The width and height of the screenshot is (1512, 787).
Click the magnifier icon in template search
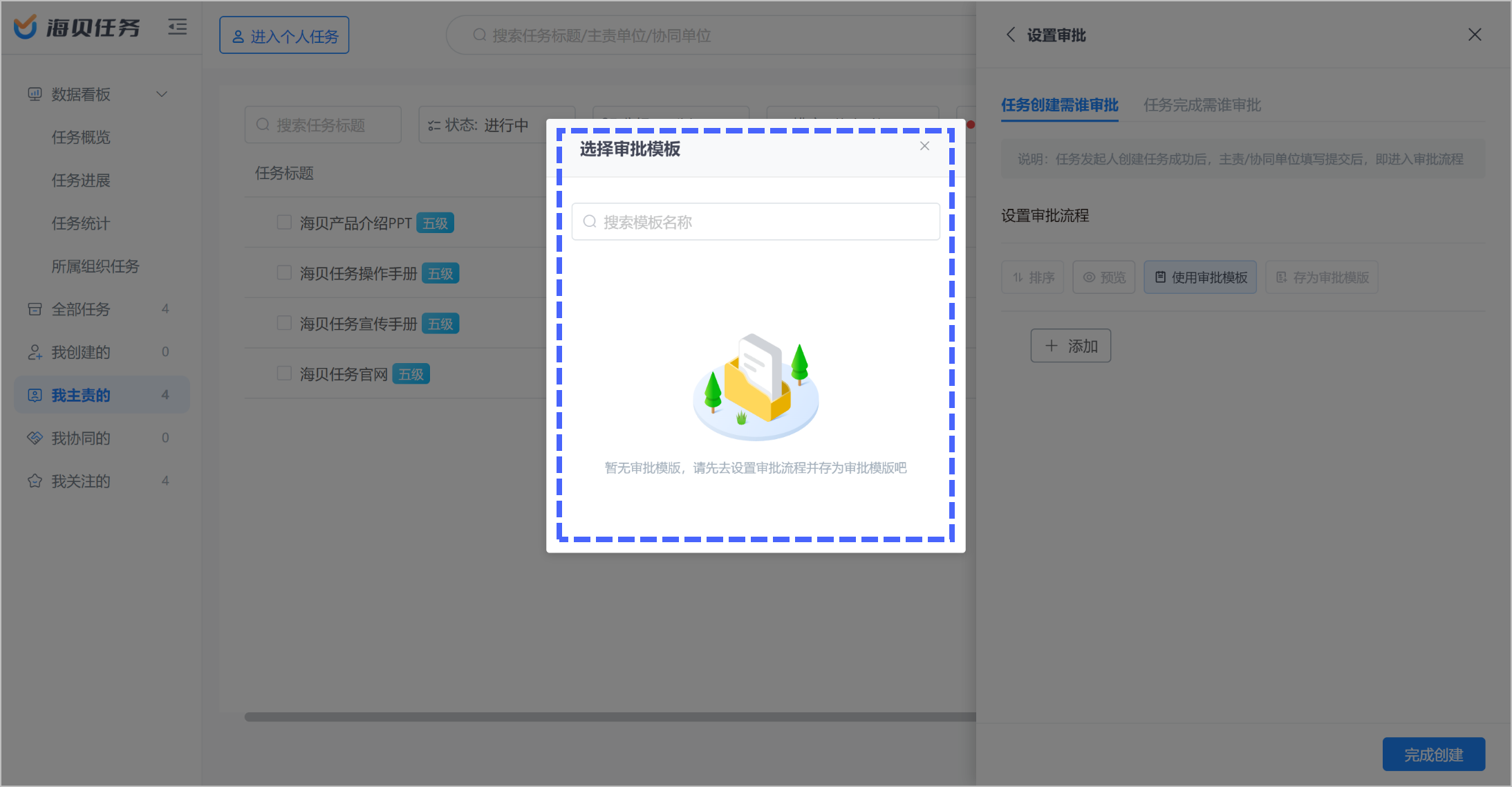point(590,221)
